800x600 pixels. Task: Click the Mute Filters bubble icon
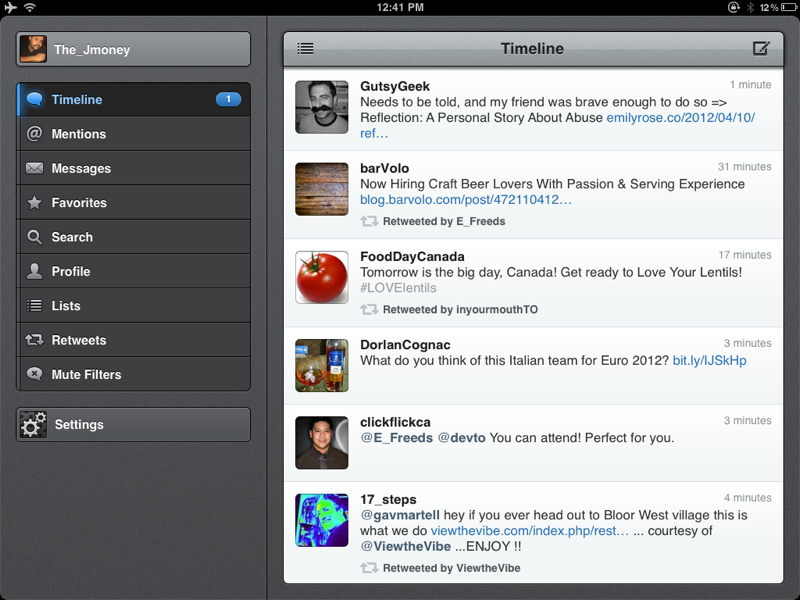click(35, 374)
